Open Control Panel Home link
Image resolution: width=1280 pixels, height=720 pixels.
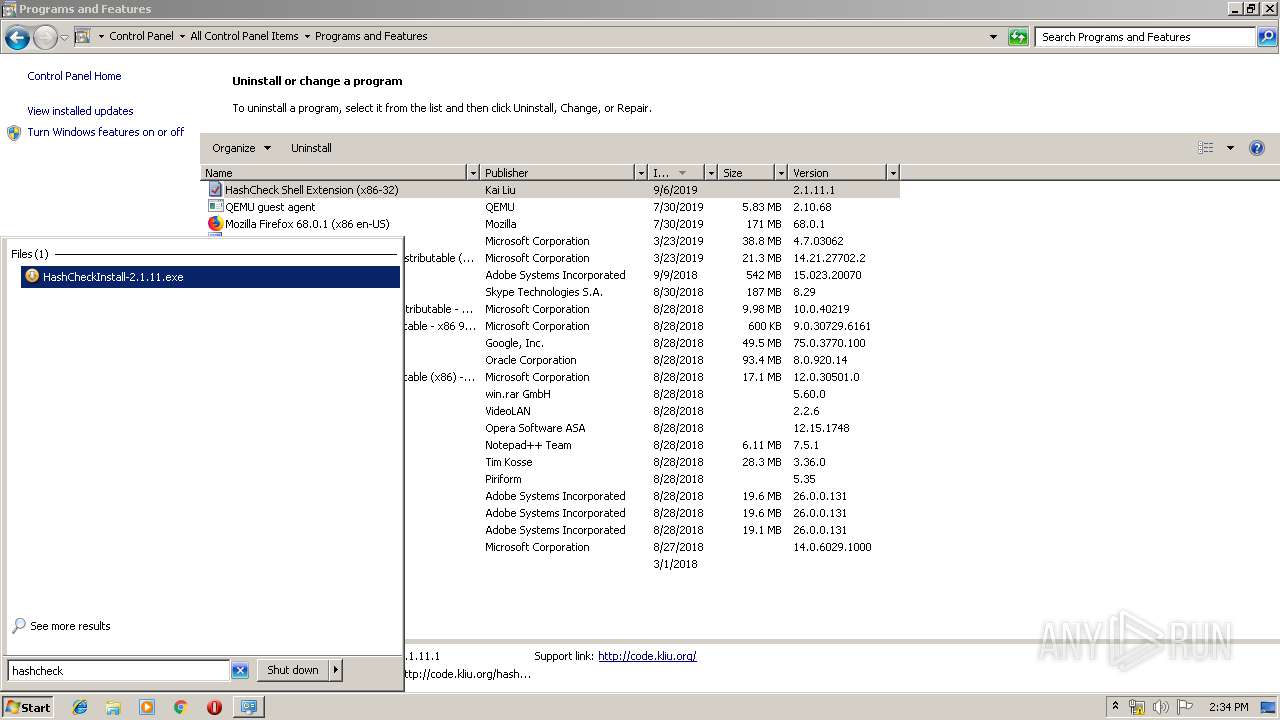(74, 76)
